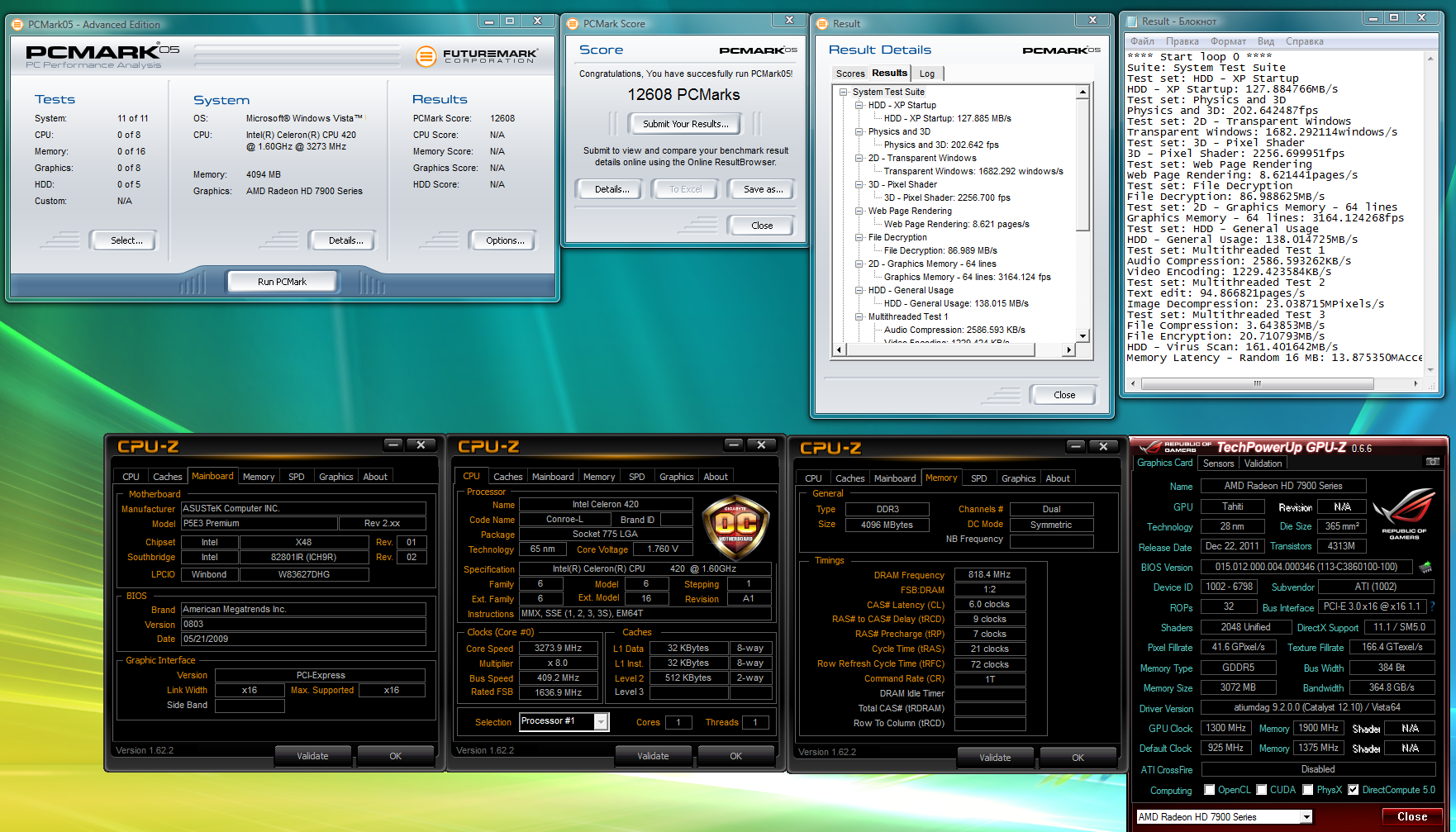1456x832 pixels.
Task: Open the CPU-Z Processor #1 selection dropdown
Action: (x=602, y=722)
